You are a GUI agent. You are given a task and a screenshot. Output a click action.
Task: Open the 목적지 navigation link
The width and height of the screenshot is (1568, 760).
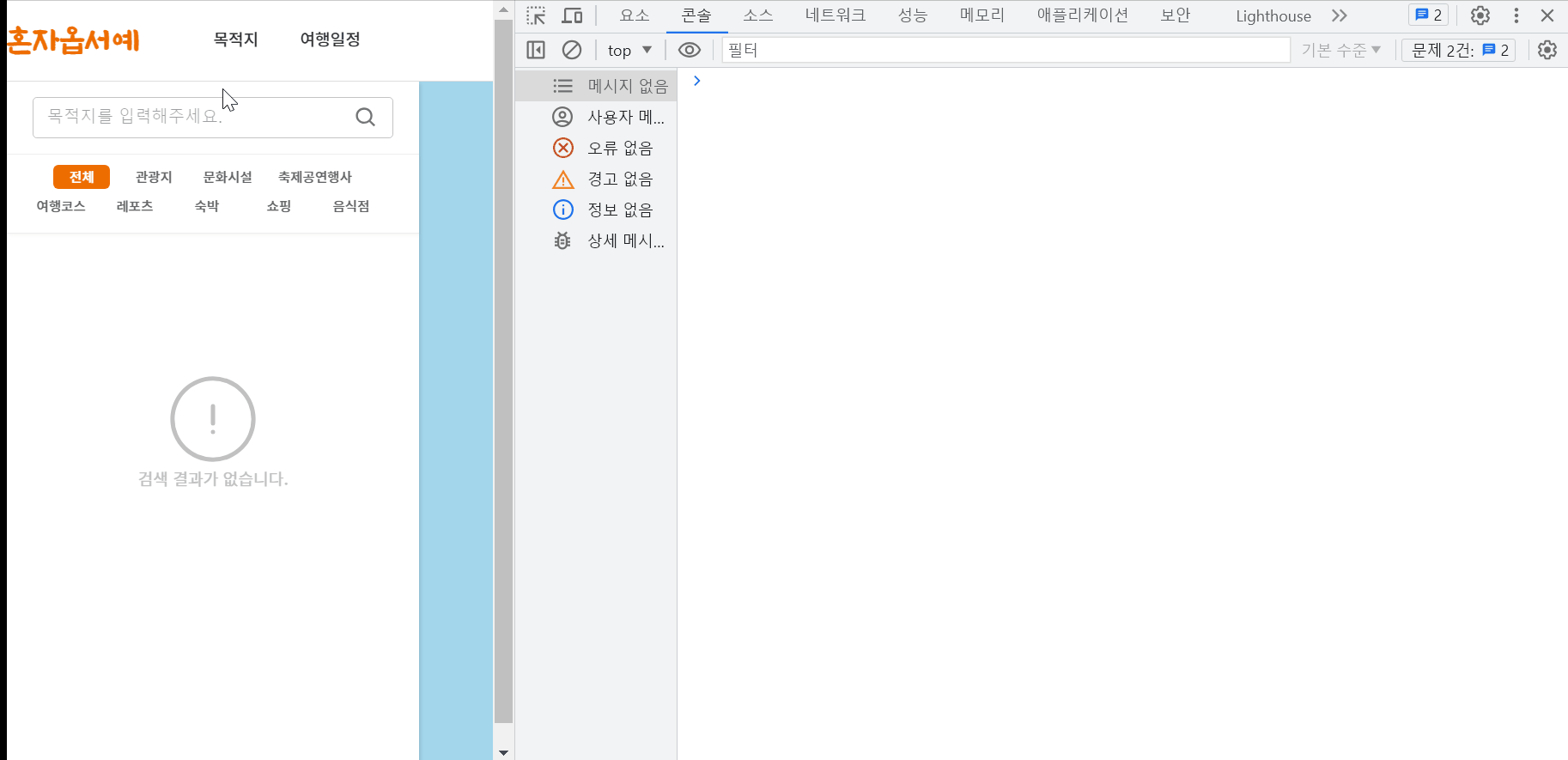[236, 40]
